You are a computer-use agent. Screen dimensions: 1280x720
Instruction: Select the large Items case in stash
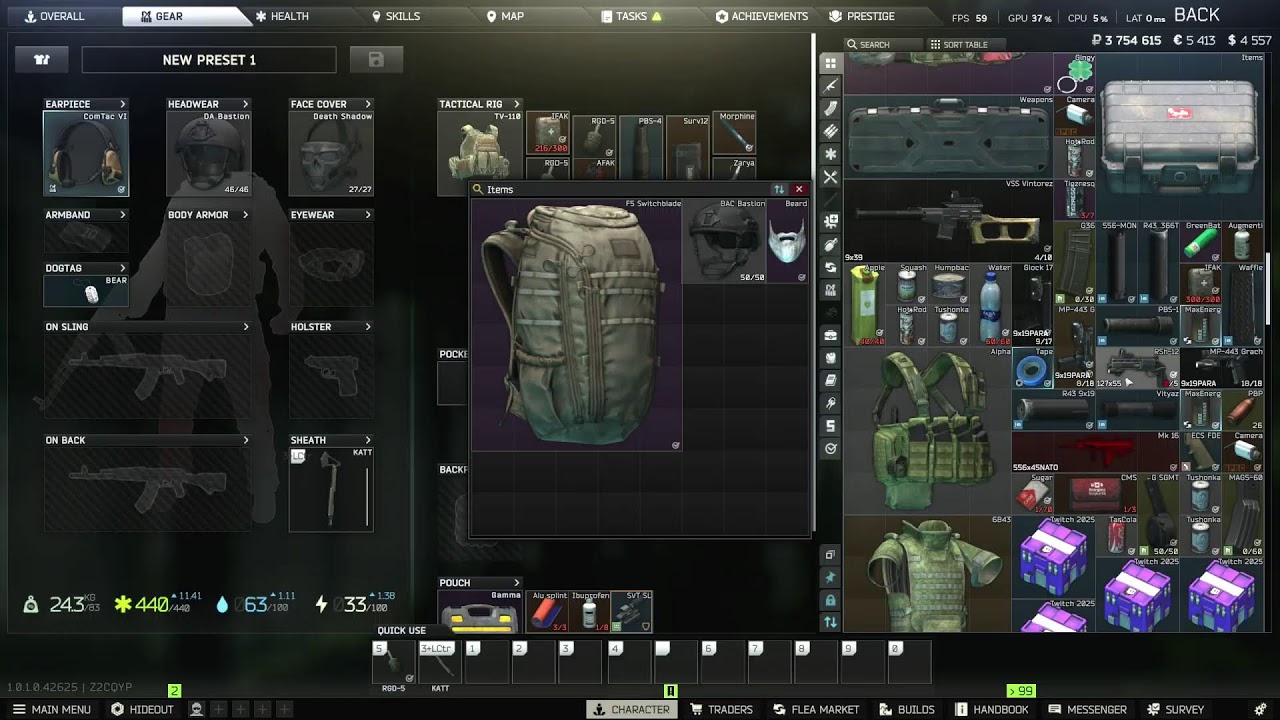(1181, 136)
